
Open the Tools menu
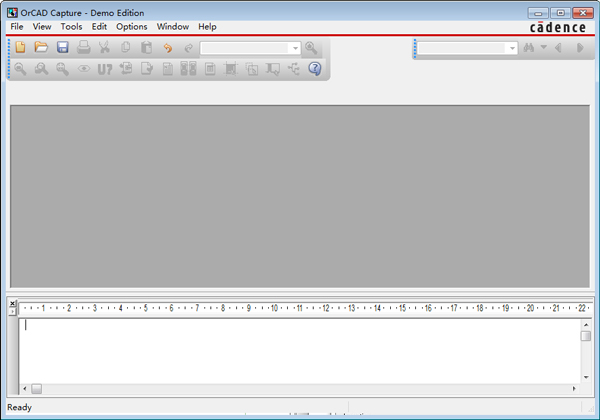point(71,27)
